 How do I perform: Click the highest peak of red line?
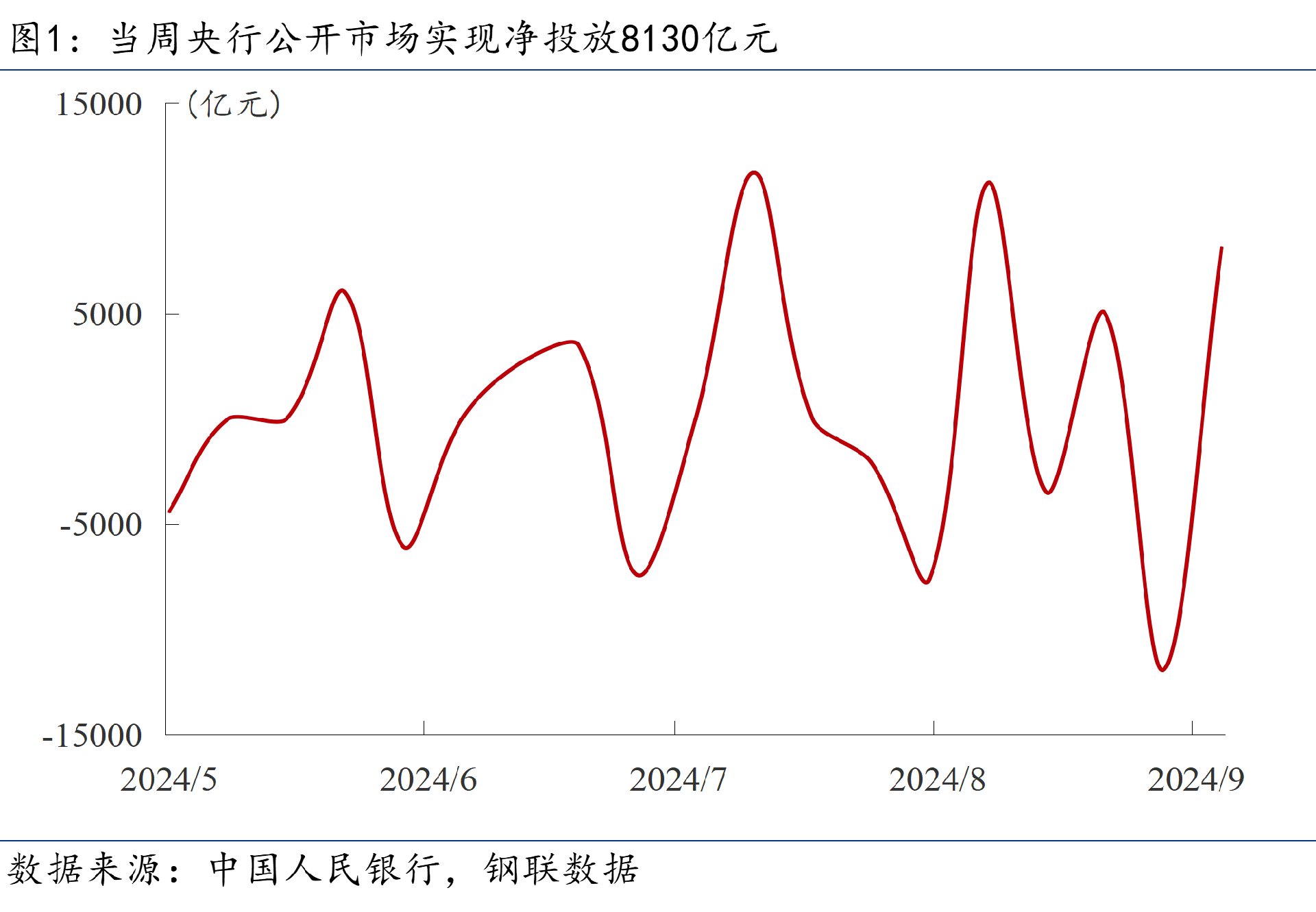(754, 173)
